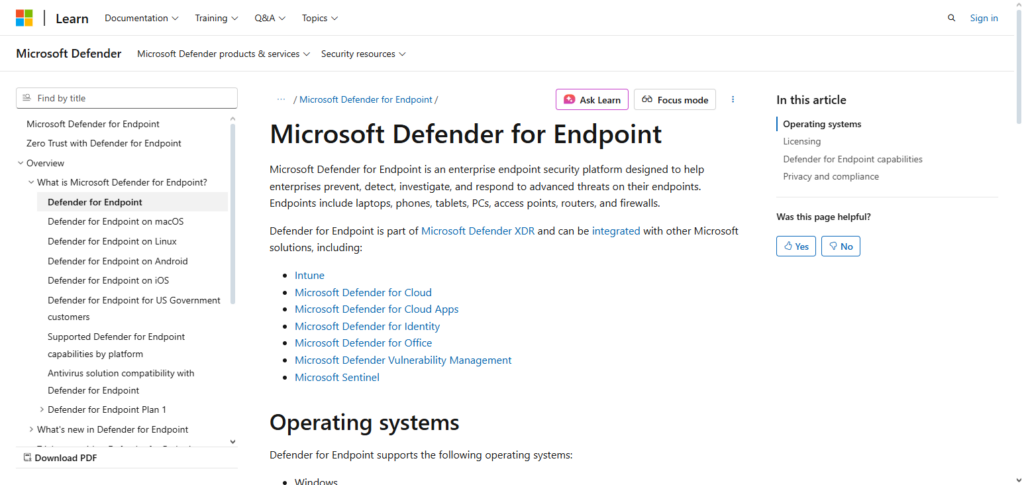Open the Intune link
Screen dimensions: 1024x485
pos(310,275)
